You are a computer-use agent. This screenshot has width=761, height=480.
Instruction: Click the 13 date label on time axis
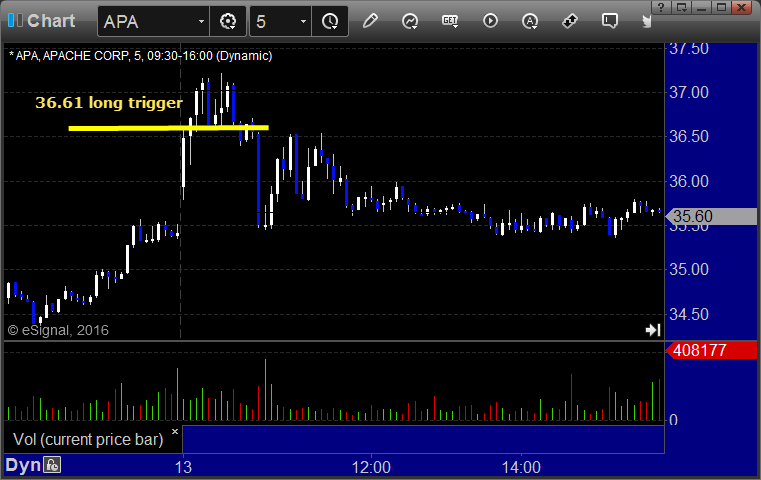pyautogui.click(x=183, y=467)
